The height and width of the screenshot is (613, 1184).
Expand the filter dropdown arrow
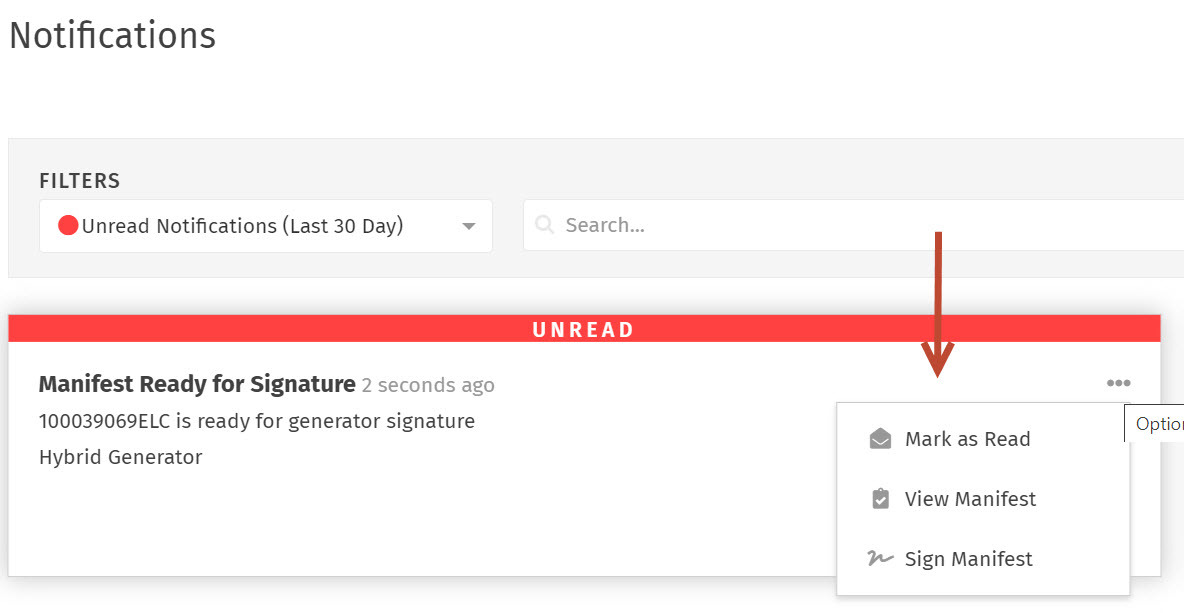(x=469, y=226)
